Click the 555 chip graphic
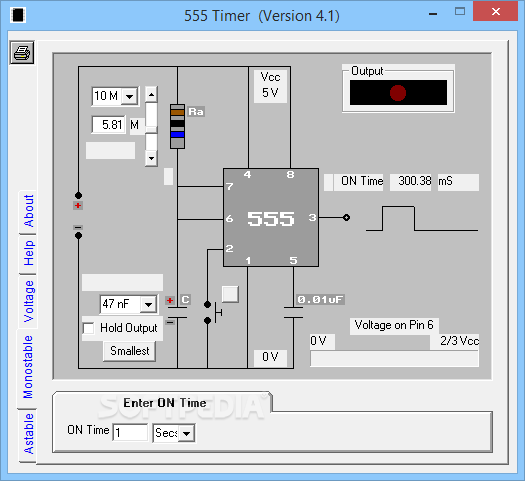 [x=271, y=218]
